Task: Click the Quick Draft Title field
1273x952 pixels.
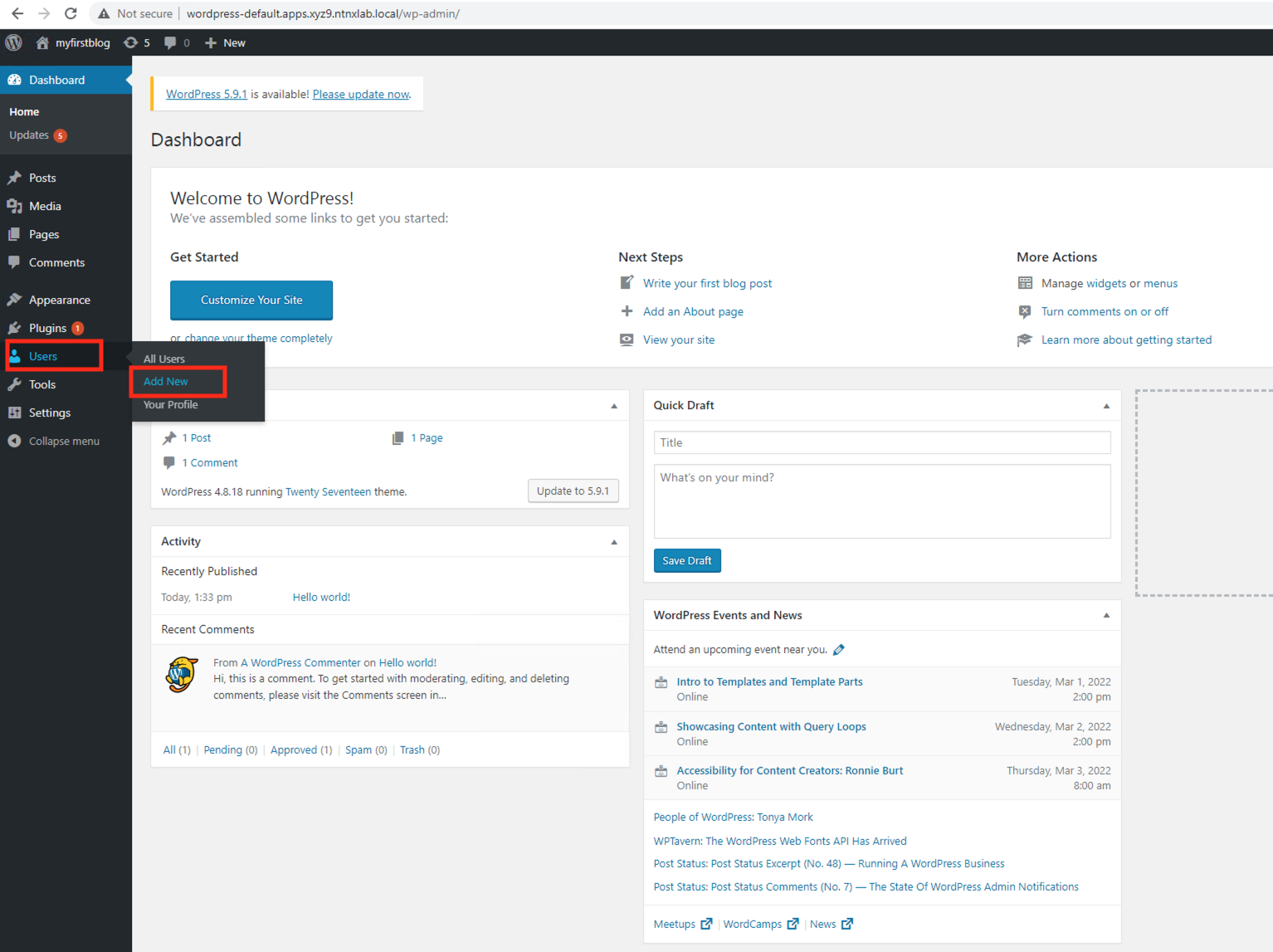Action: (881, 442)
